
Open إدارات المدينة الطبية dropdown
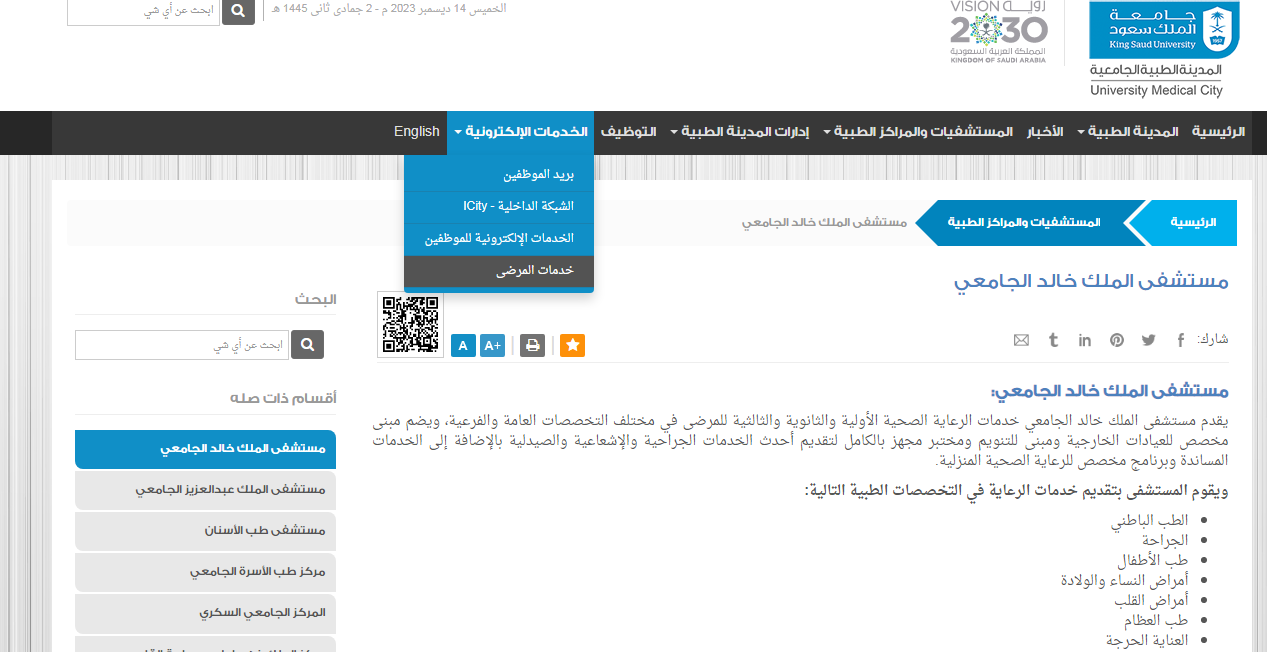tap(738, 132)
